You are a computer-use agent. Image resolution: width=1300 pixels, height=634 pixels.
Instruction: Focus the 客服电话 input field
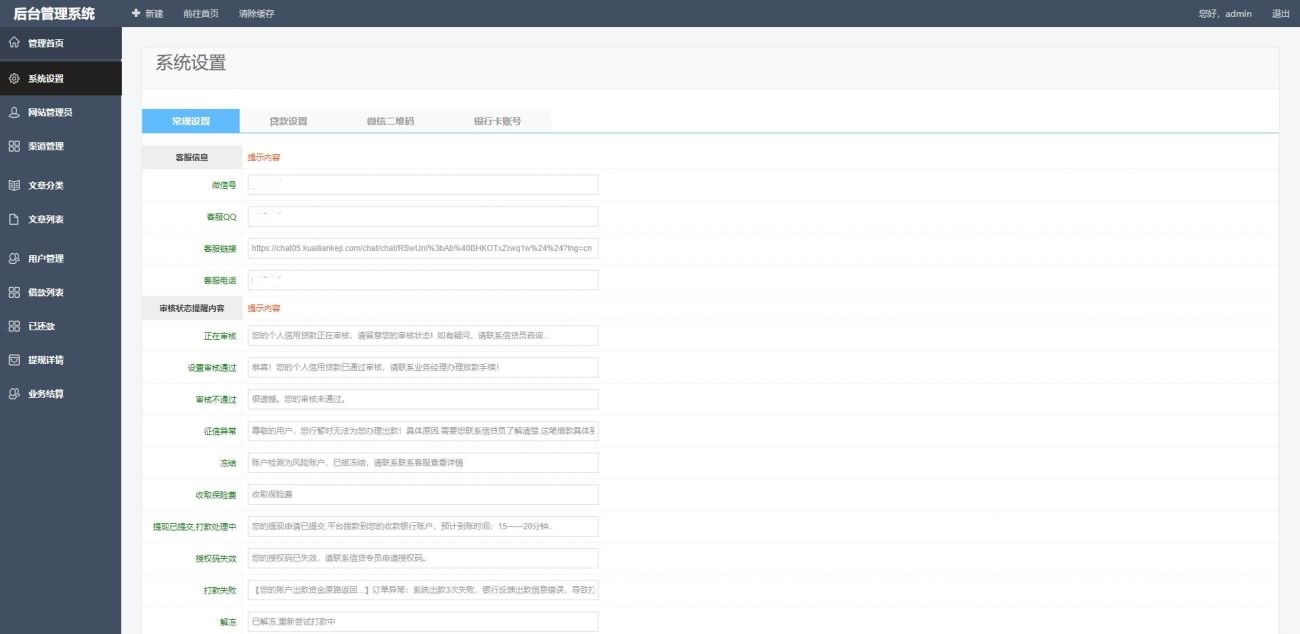422,280
